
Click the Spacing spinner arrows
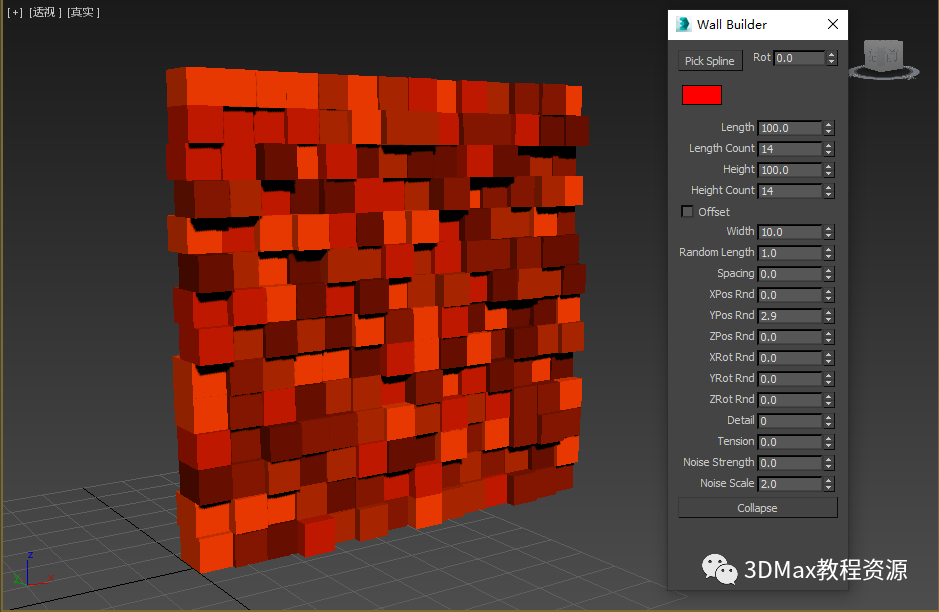(829, 274)
